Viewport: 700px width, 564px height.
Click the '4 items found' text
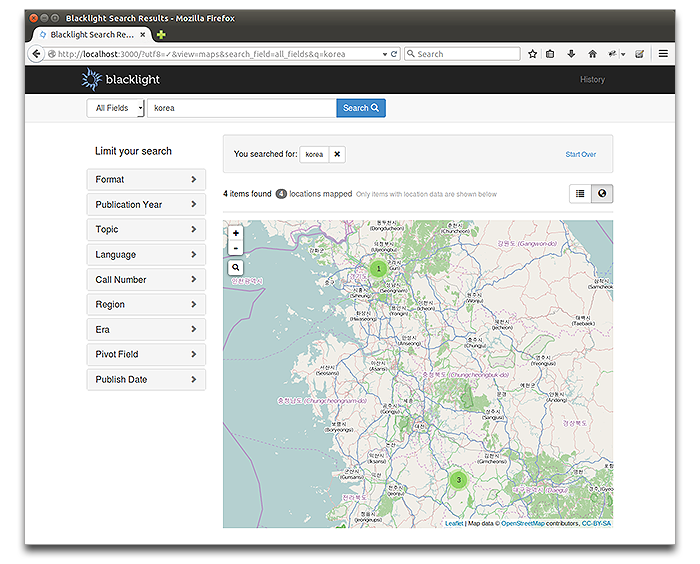(247, 194)
